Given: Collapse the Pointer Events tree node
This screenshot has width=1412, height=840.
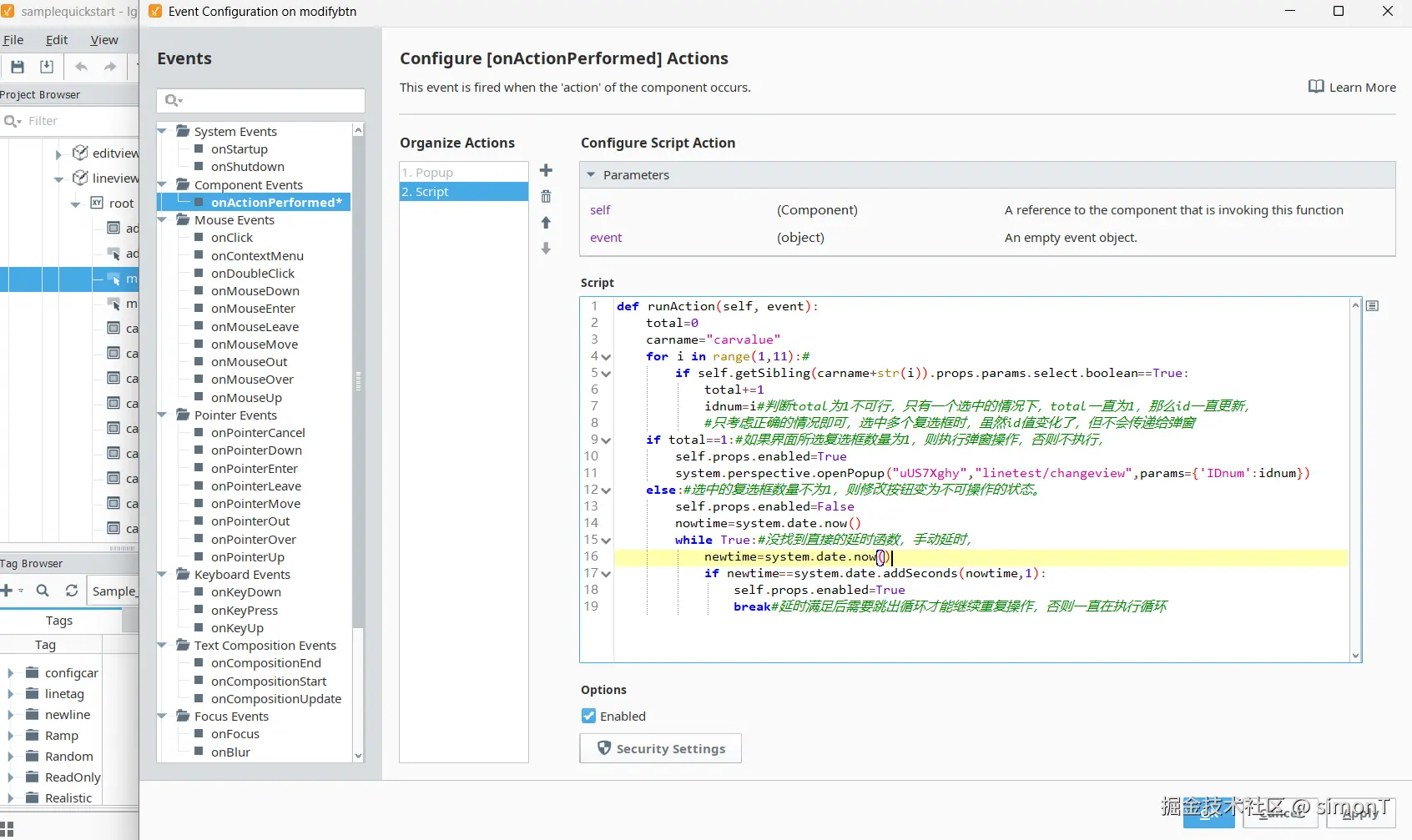Looking at the screenshot, I should coord(163,415).
